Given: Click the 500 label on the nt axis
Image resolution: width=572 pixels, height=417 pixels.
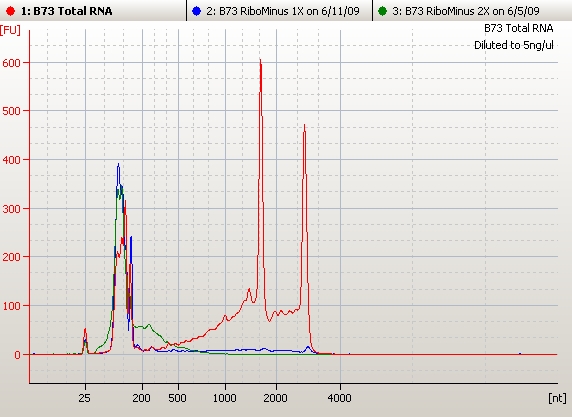Looking at the screenshot, I should click(x=178, y=398).
